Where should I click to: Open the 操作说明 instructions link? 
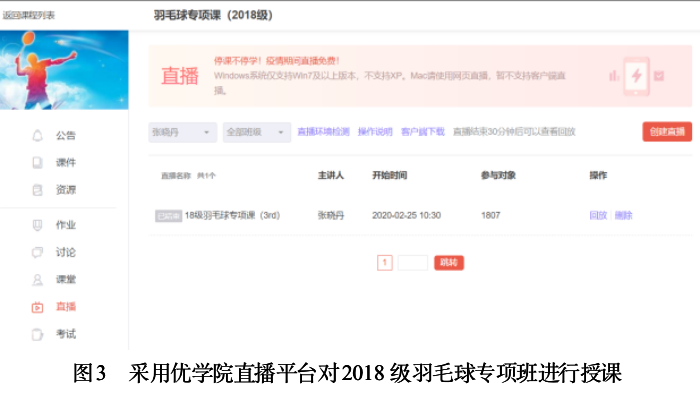pos(376,132)
